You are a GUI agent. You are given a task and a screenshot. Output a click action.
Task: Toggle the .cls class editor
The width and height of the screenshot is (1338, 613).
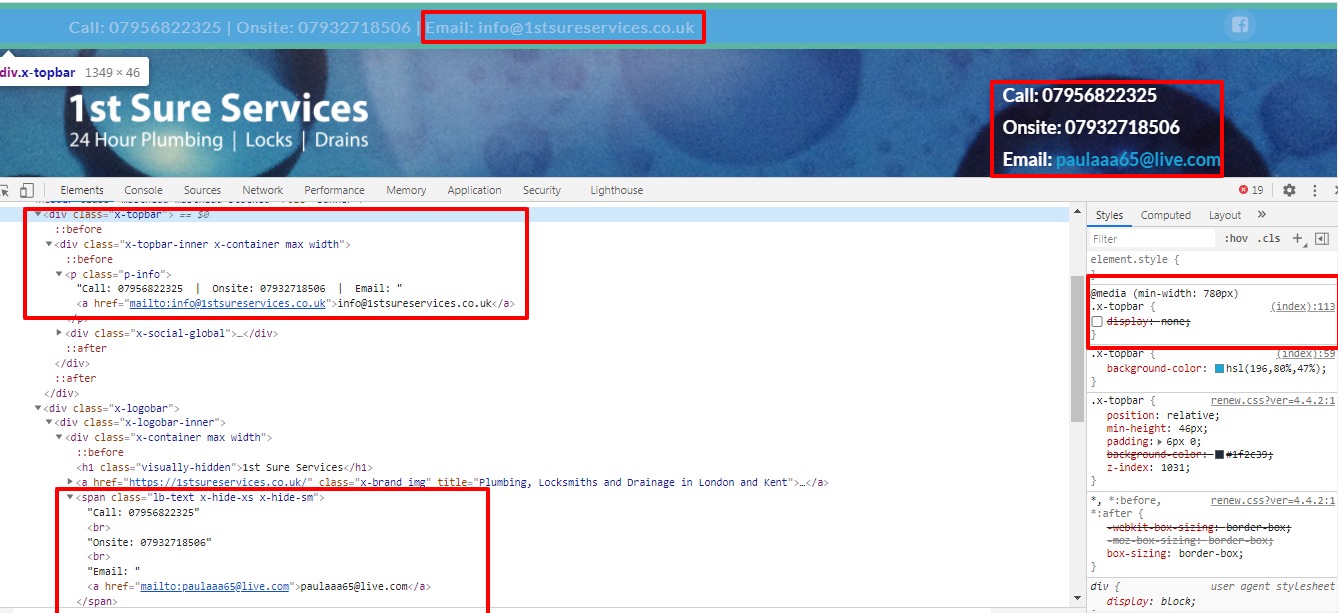[1269, 239]
